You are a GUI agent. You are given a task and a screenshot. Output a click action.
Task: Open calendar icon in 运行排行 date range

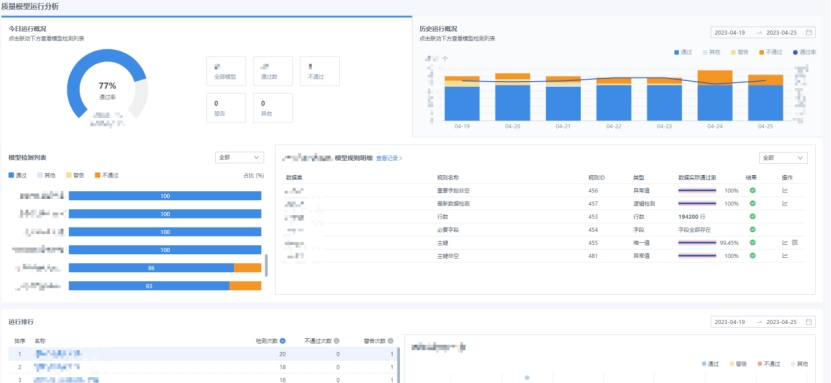click(x=809, y=322)
